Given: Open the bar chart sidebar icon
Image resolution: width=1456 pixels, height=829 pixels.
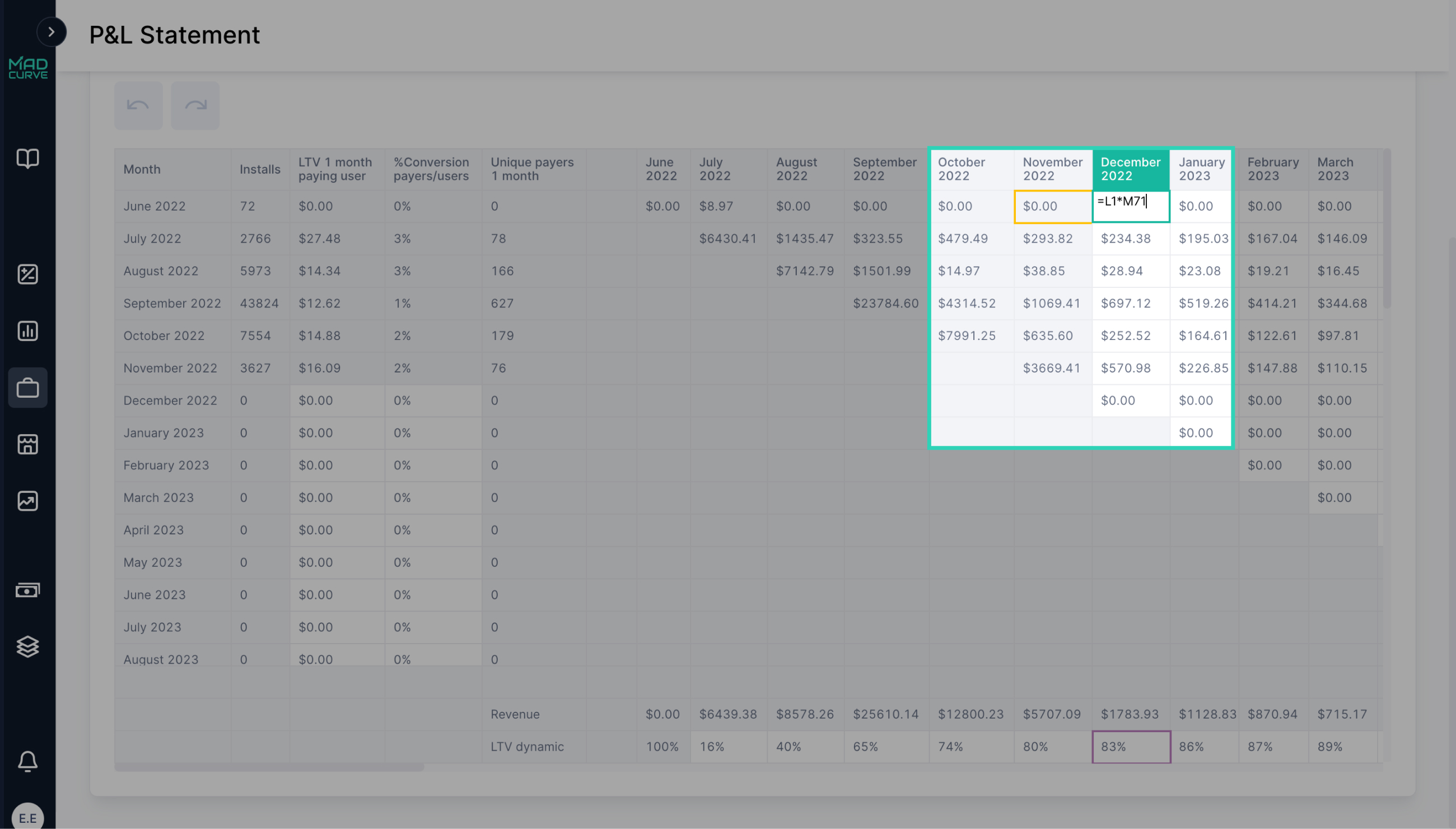Looking at the screenshot, I should [27, 331].
